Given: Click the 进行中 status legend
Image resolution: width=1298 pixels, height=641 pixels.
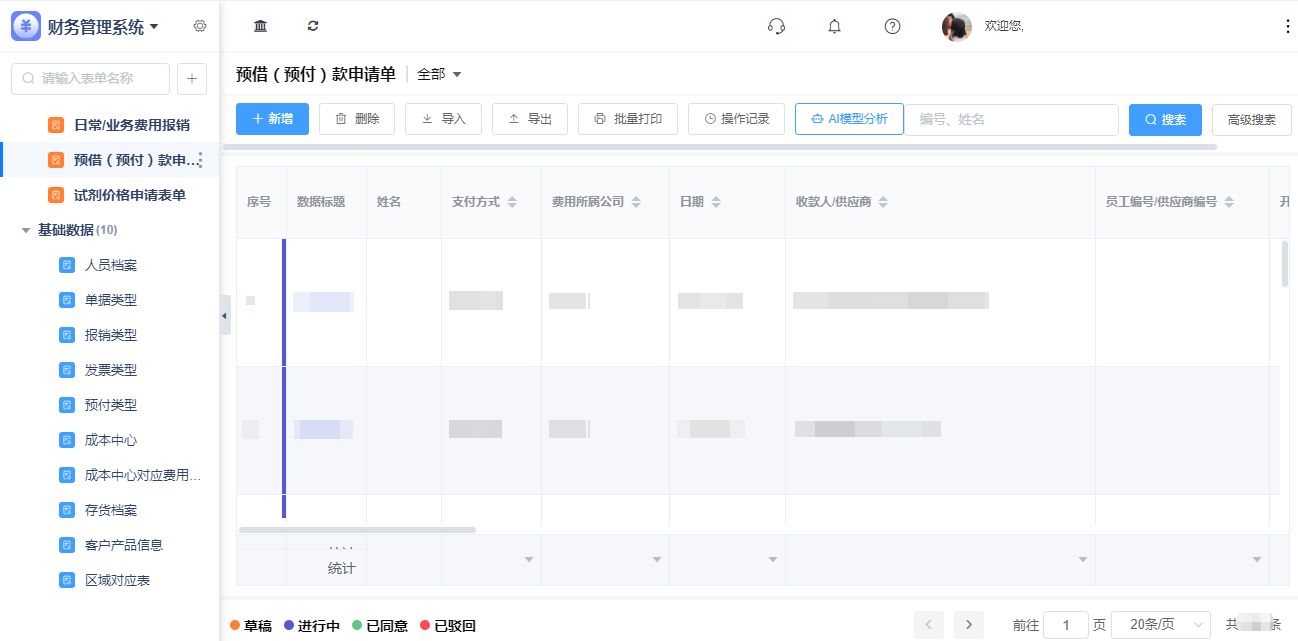Looking at the screenshot, I should point(312,626).
